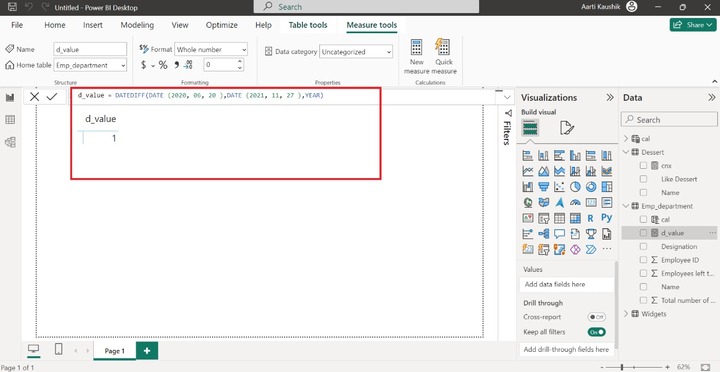
Task: Check the Designation field checkbox
Action: point(643,247)
